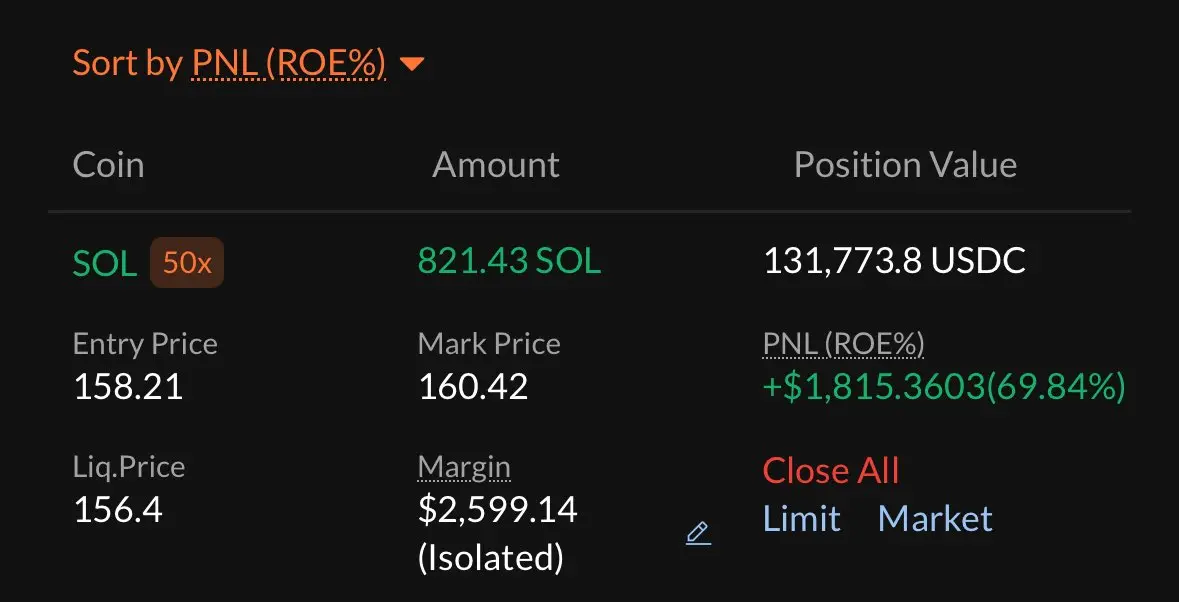This screenshot has height=602, width=1179.
Task: Click the $2,599.14 margin value
Action: 498,510
